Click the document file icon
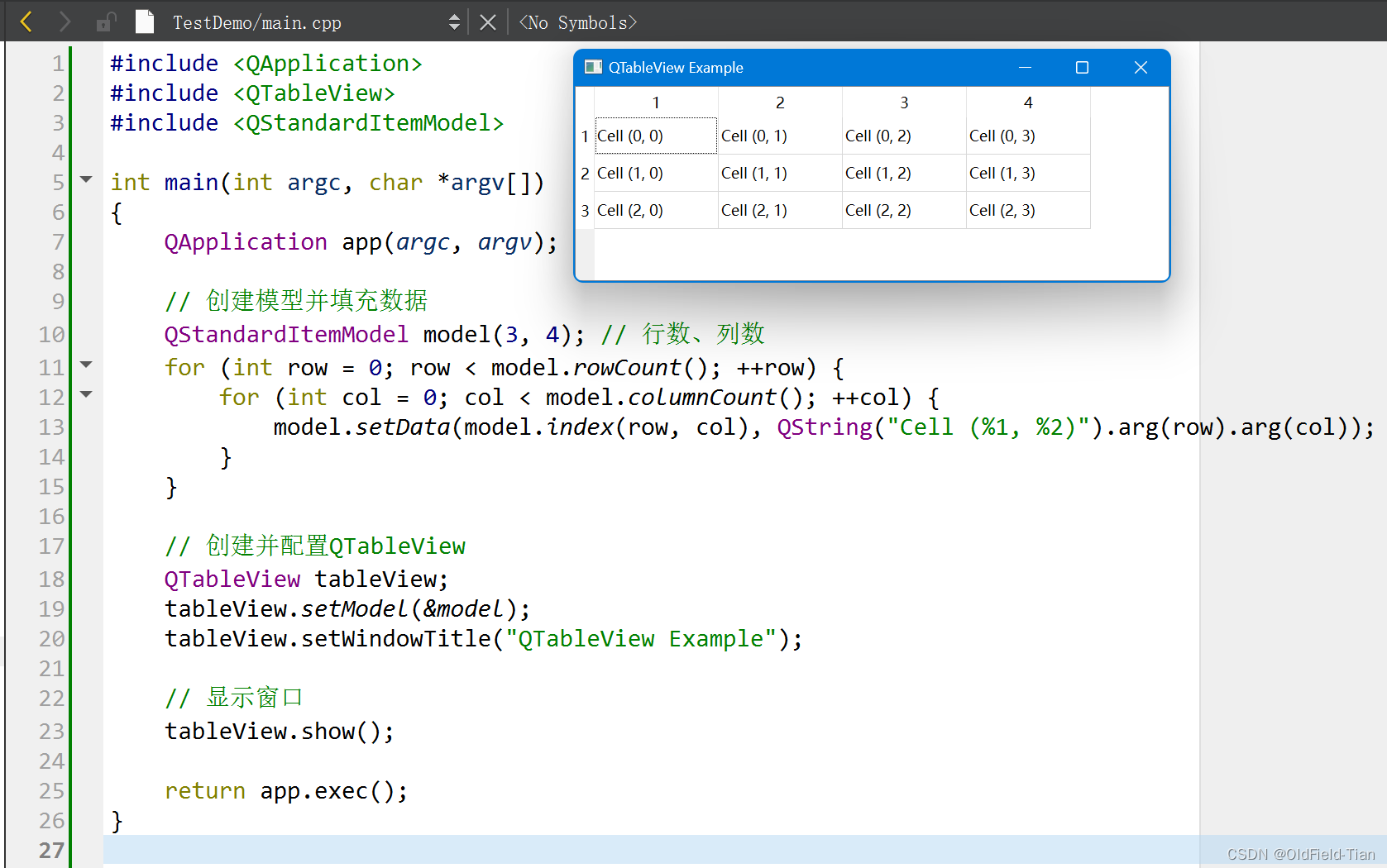 click(145, 21)
